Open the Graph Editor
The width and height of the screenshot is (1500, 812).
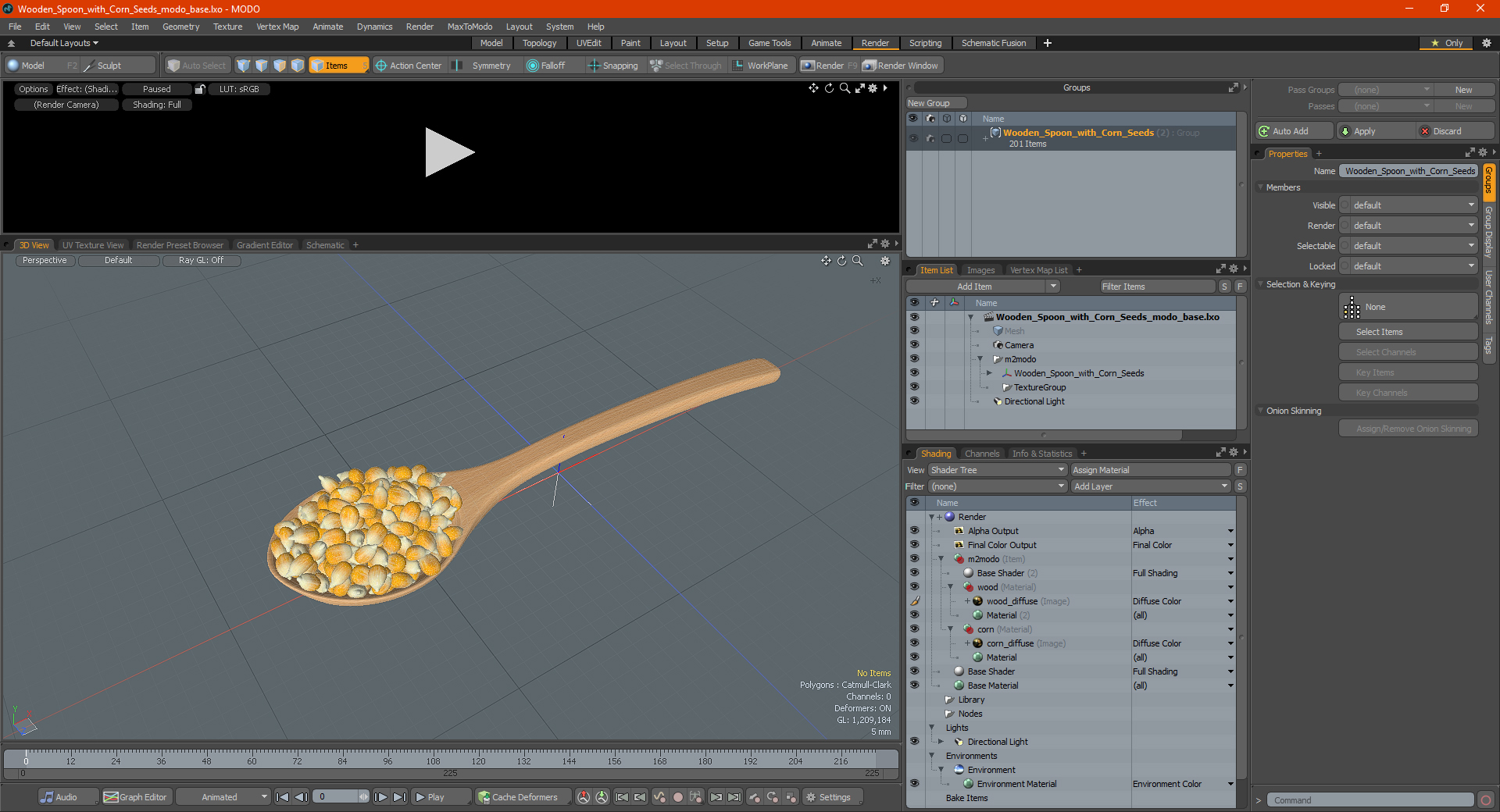135,797
